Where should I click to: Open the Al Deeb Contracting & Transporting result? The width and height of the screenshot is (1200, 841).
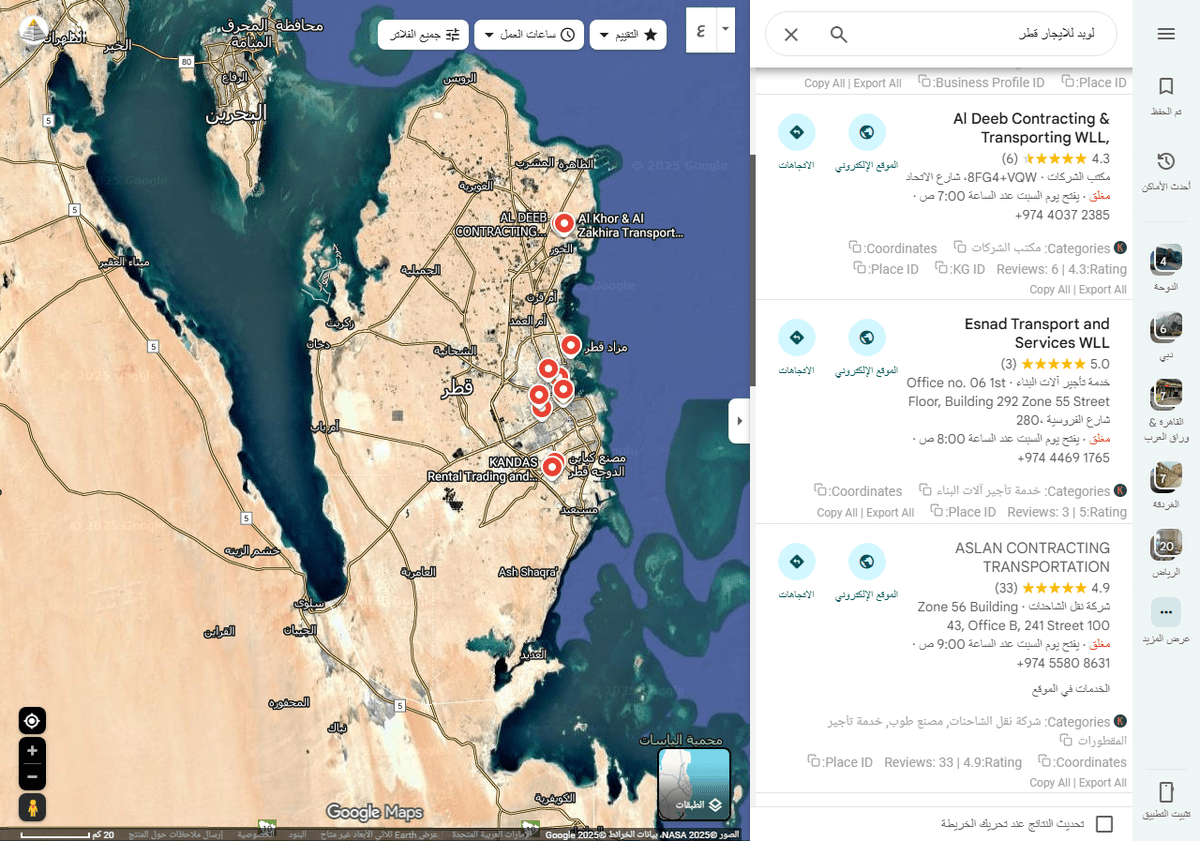tap(1031, 128)
